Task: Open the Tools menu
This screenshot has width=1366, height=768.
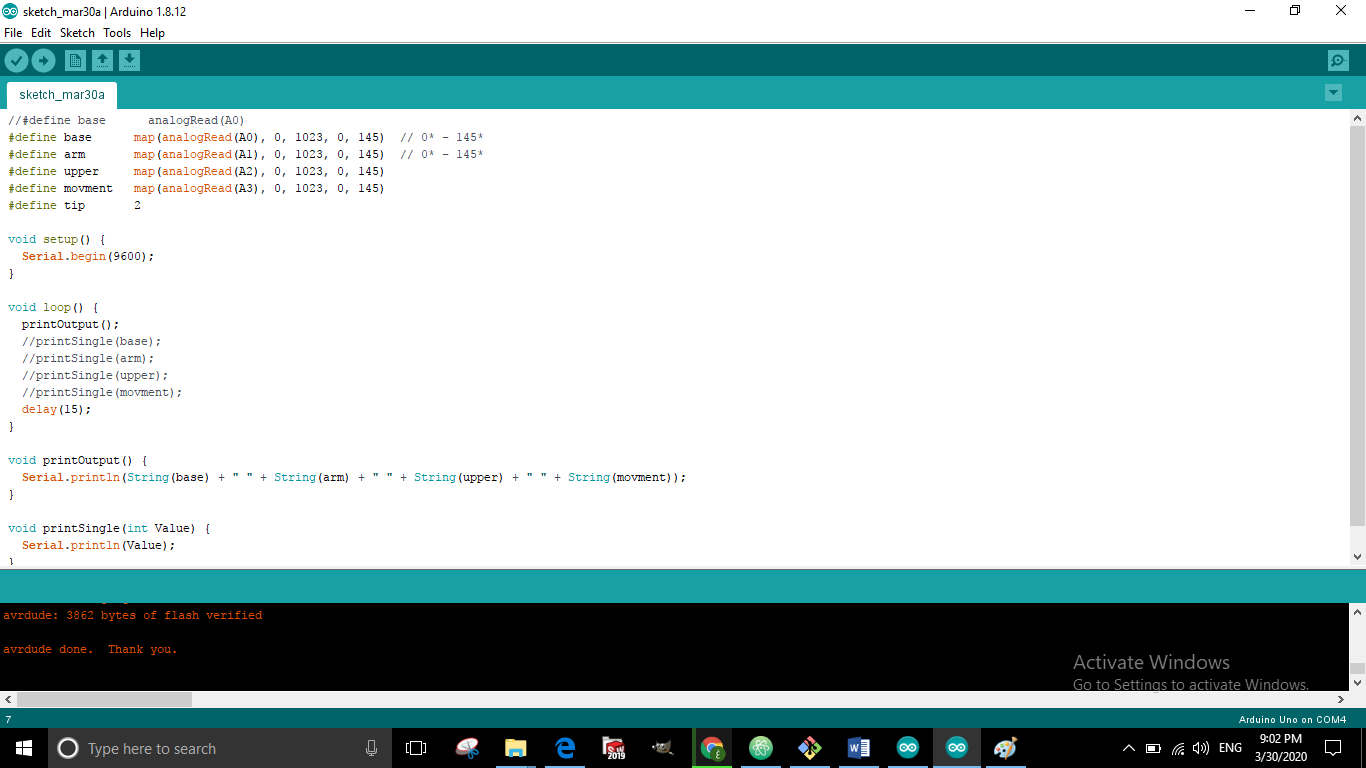Action: (117, 33)
